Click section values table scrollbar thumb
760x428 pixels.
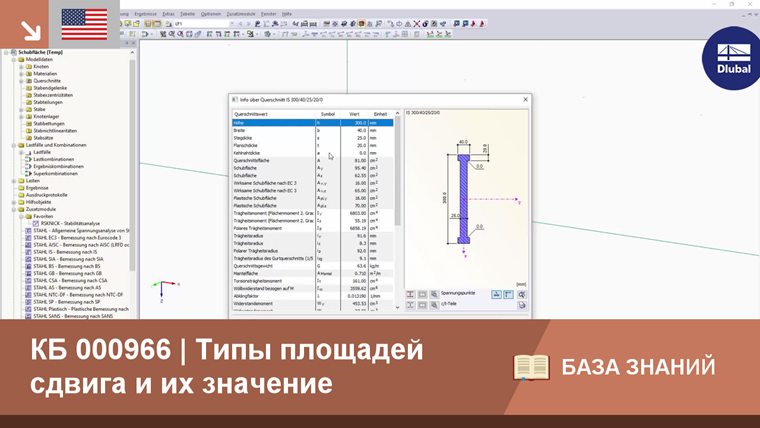click(x=397, y=171)
